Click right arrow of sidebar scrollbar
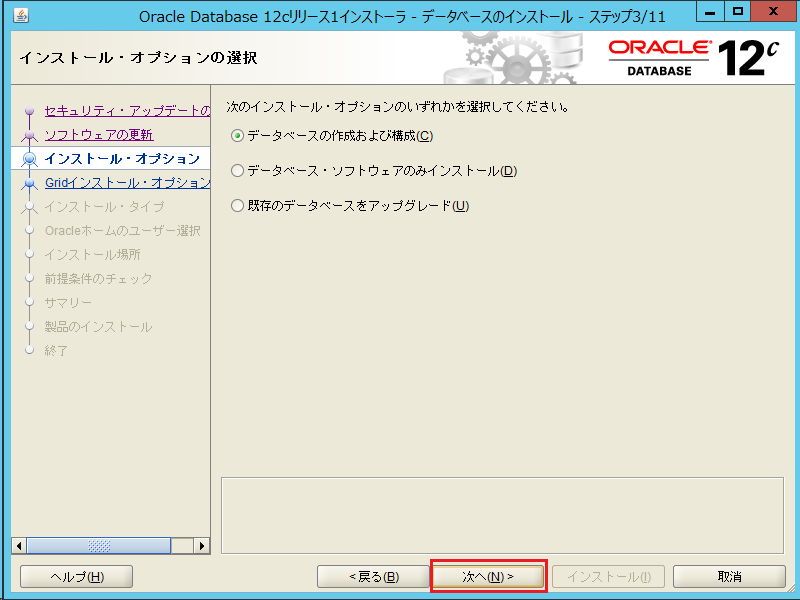The image size is (800, 600). 202,546
